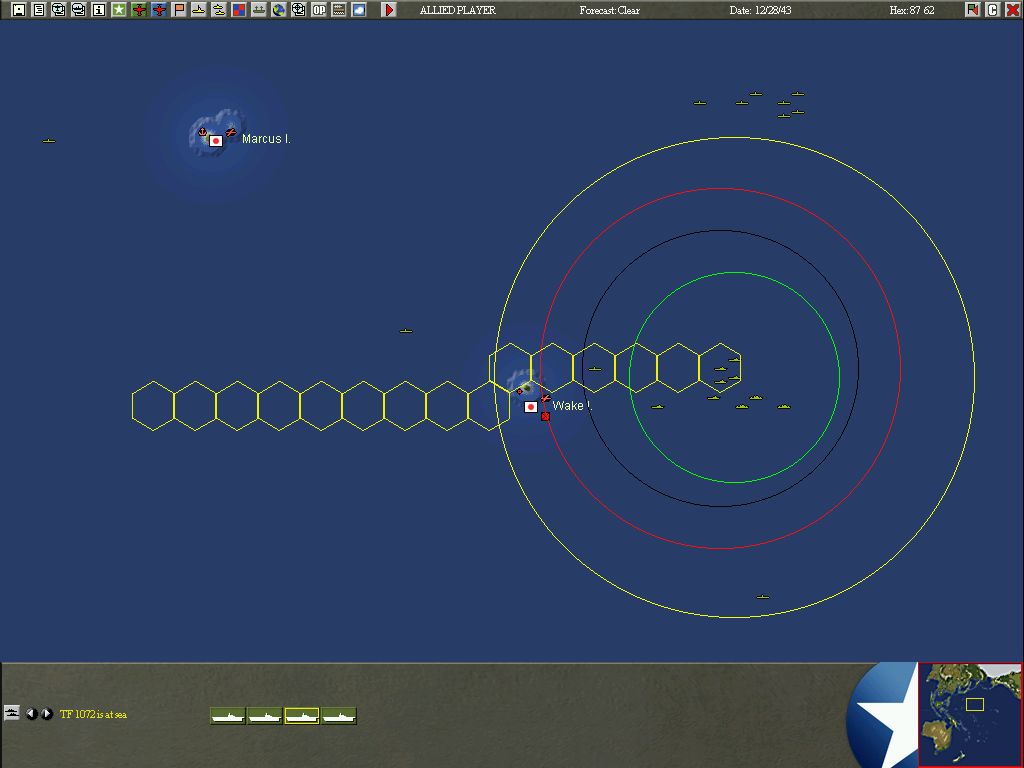Click the anchor port symbol at Marcus I.

202,133
